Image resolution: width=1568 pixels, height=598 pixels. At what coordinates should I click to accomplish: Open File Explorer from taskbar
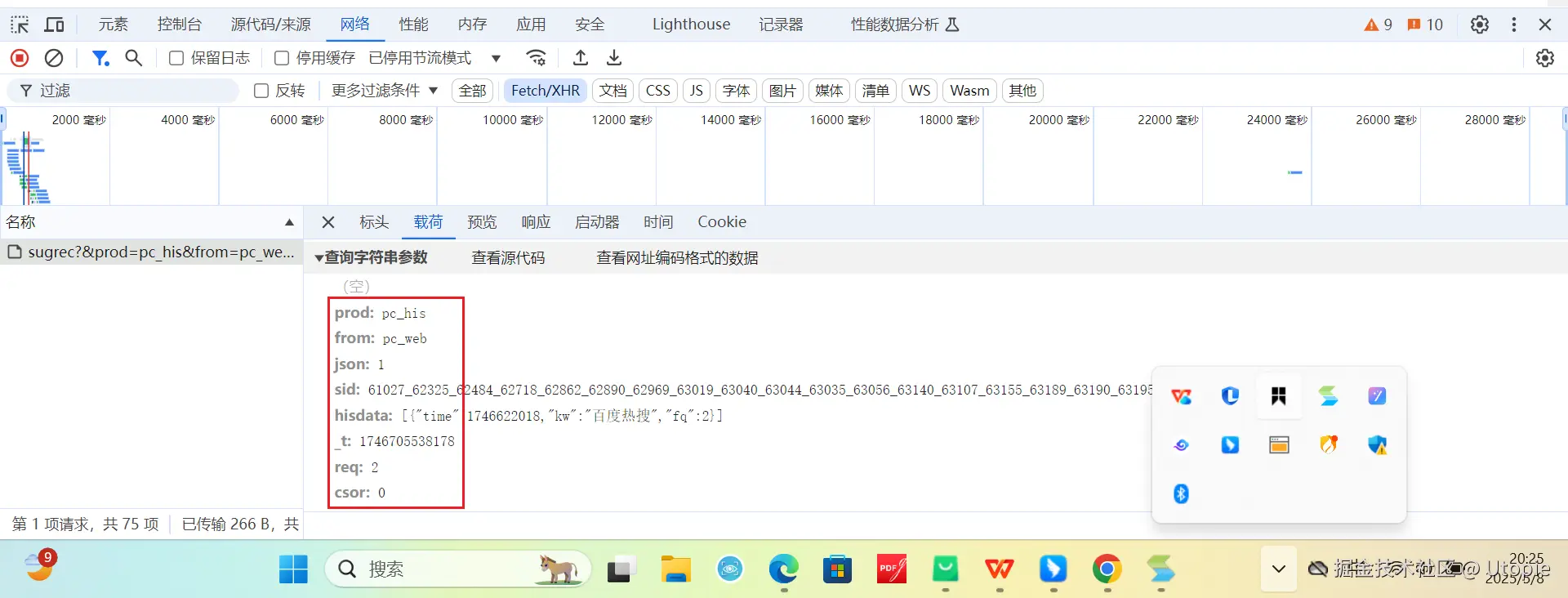point(676,569)
